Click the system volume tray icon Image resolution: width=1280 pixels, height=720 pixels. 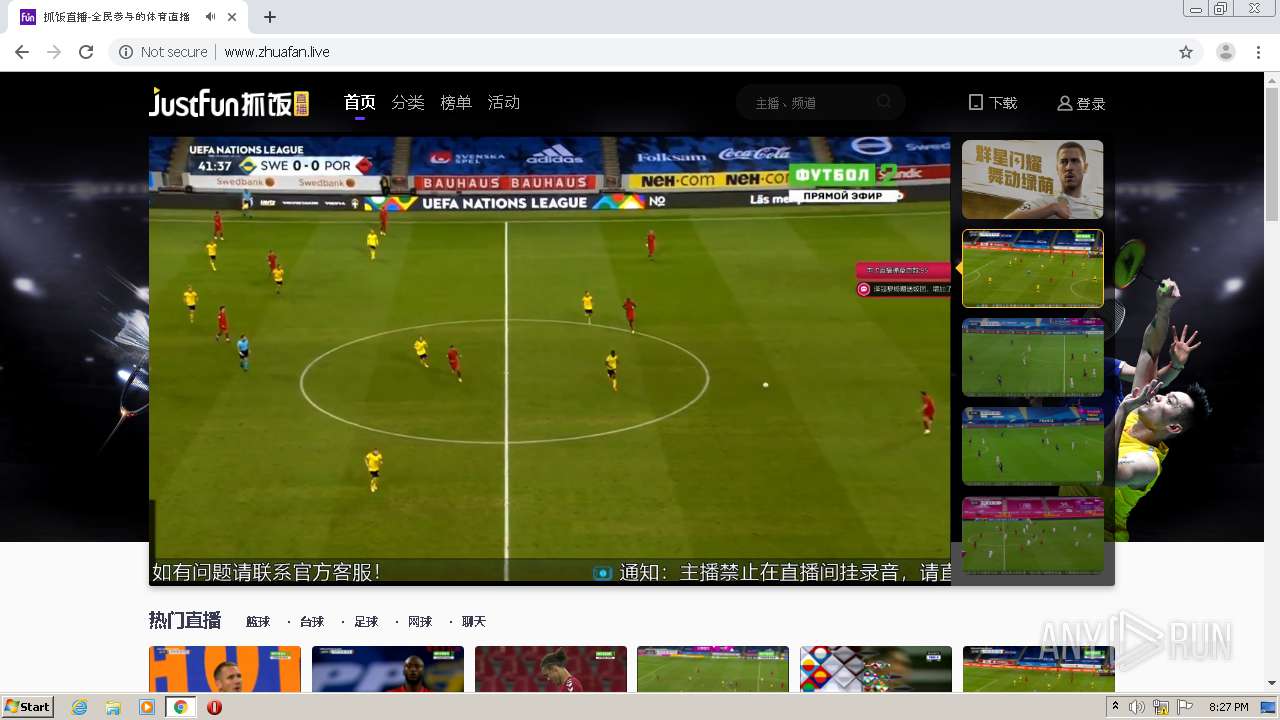(1137, 707)
